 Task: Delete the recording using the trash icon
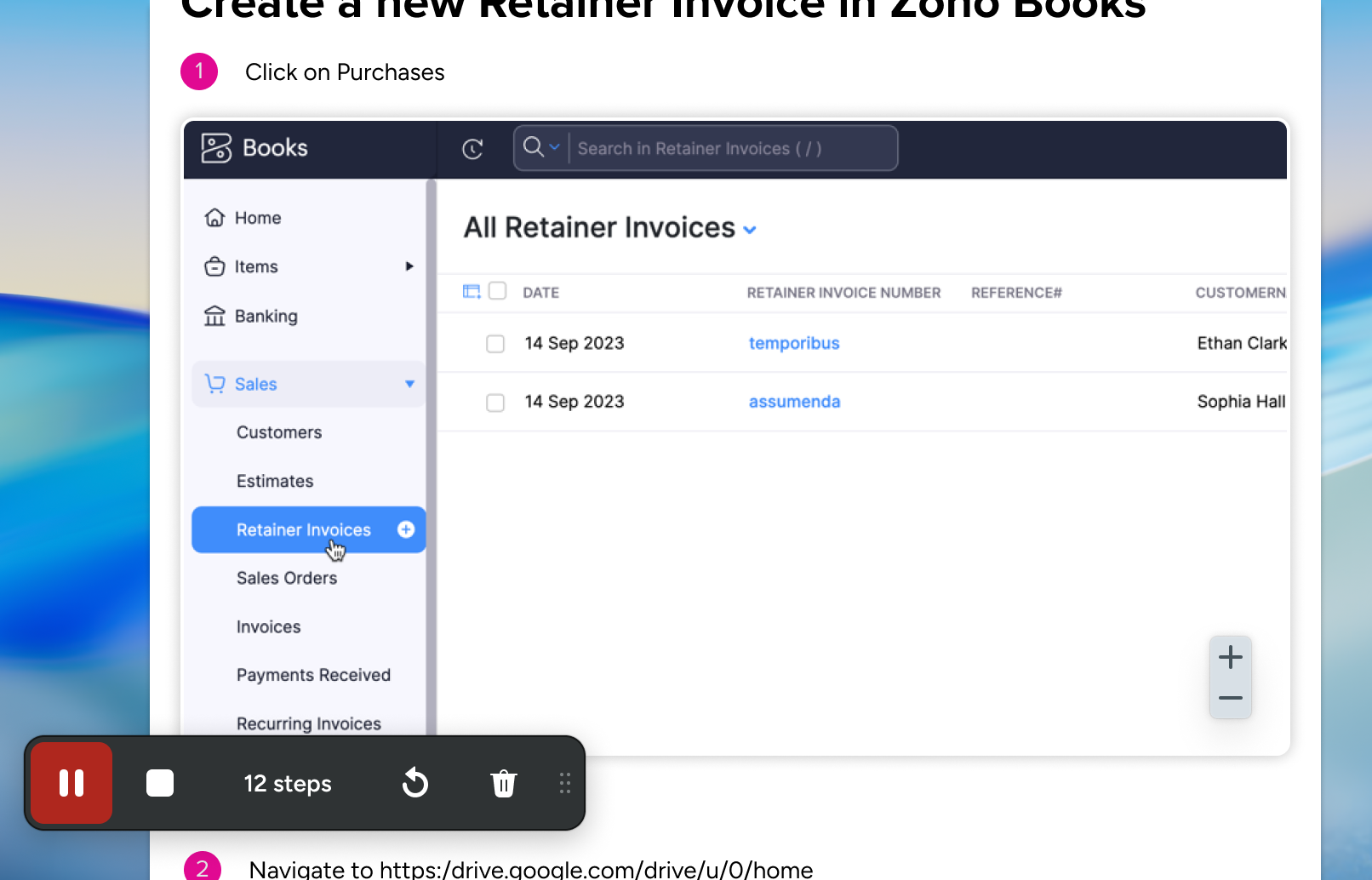click(x=504, y=783)
